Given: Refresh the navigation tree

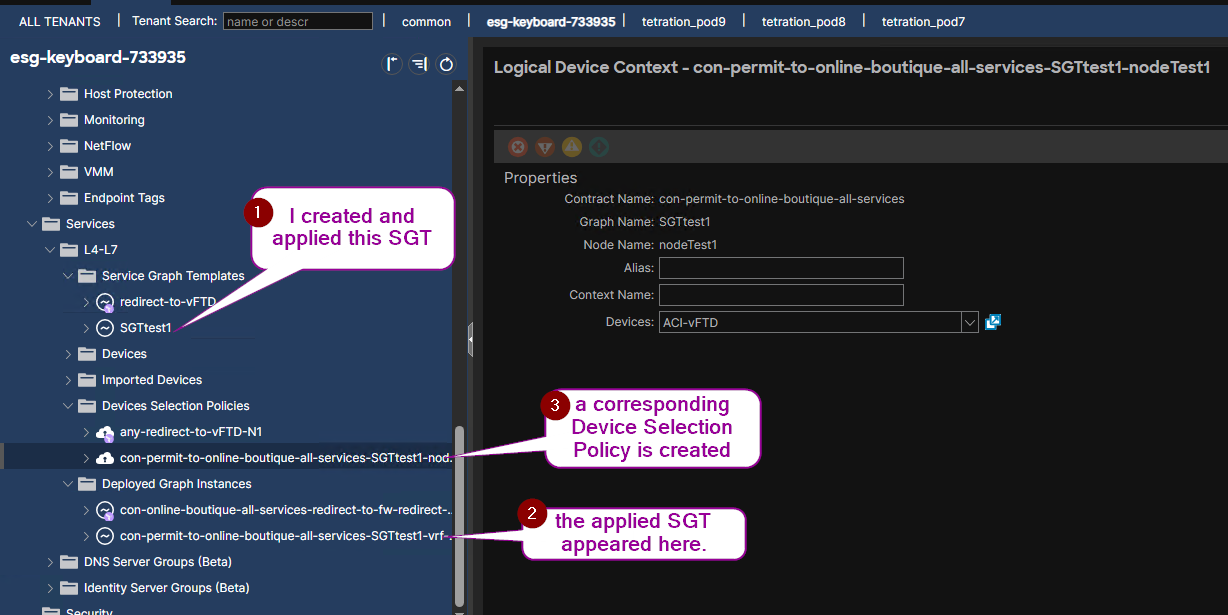Looking at the screenshot, I should (446, 65).
